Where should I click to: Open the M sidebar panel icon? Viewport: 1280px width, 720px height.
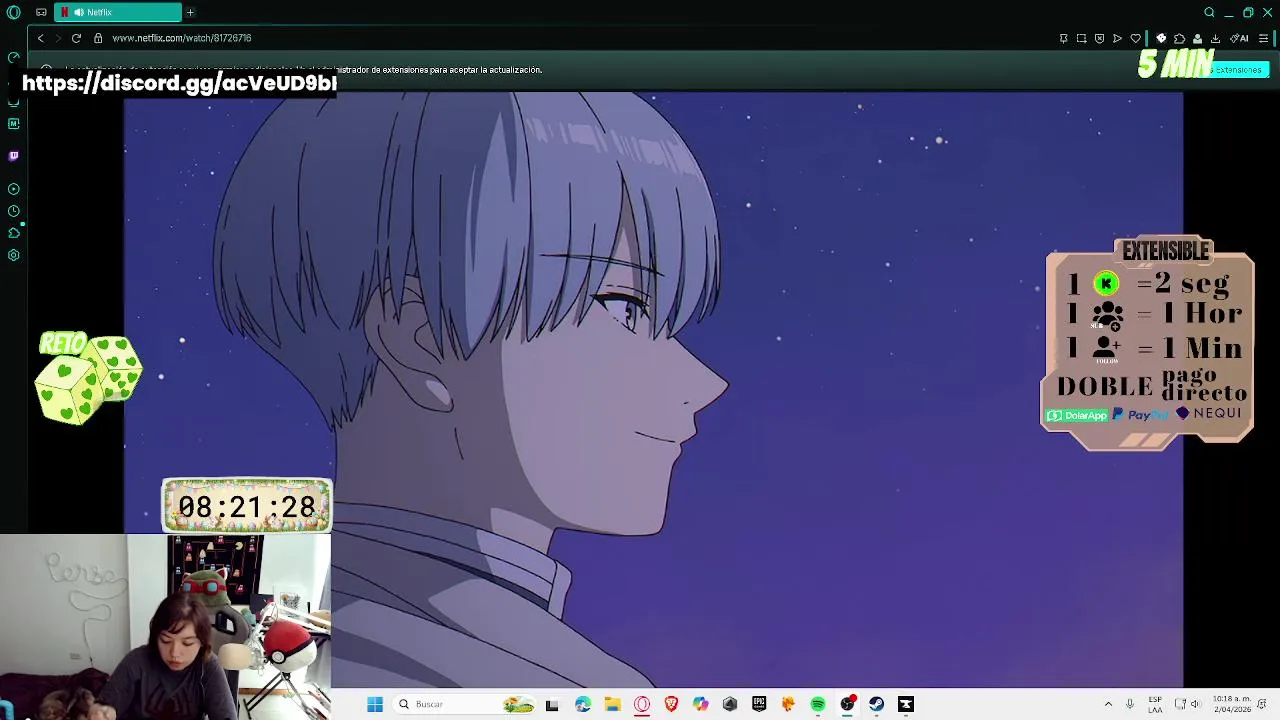13,123
